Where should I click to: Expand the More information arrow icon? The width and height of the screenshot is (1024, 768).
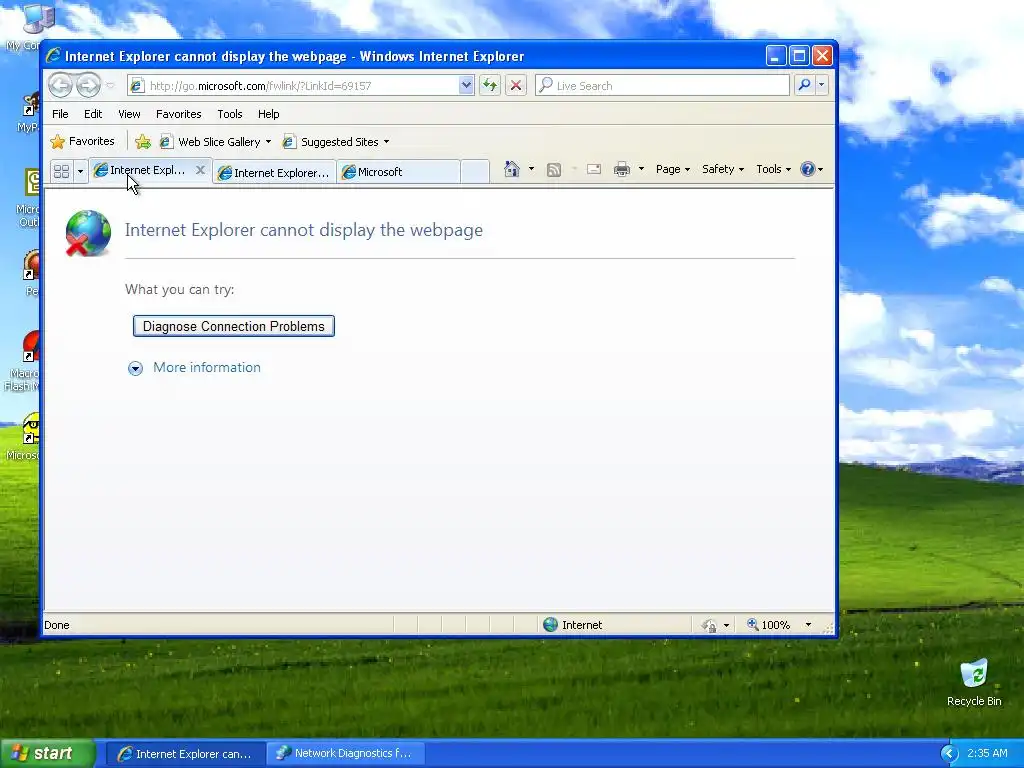(135, 368)
